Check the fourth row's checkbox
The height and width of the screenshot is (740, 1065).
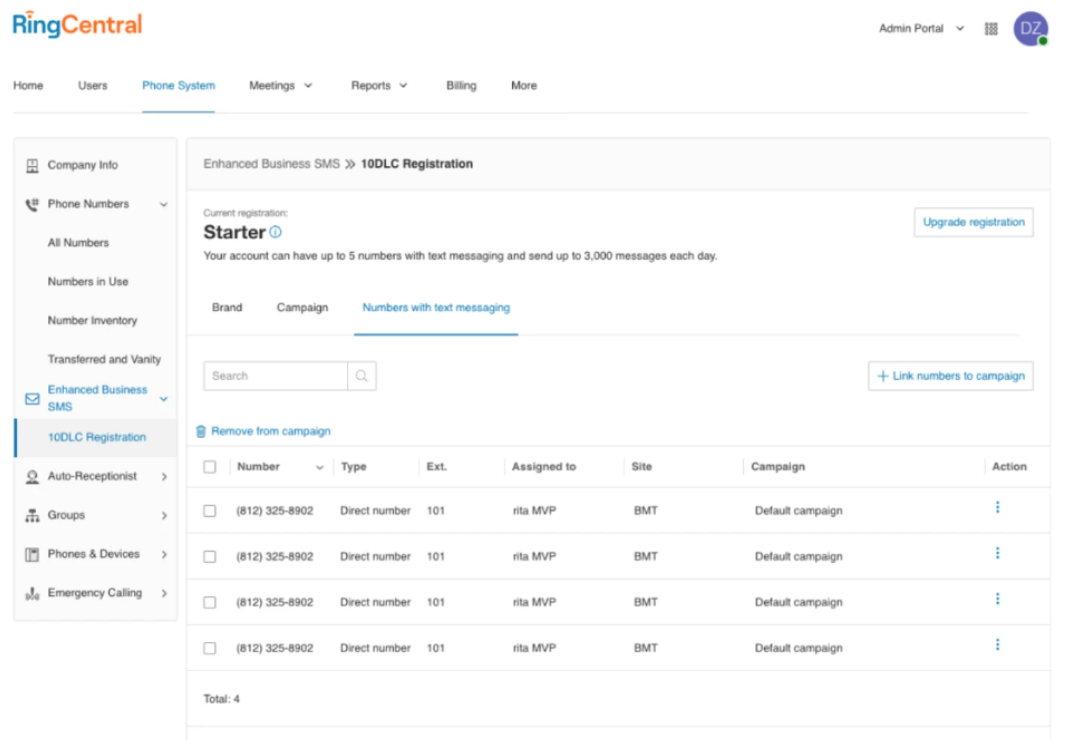coord(210,648)
